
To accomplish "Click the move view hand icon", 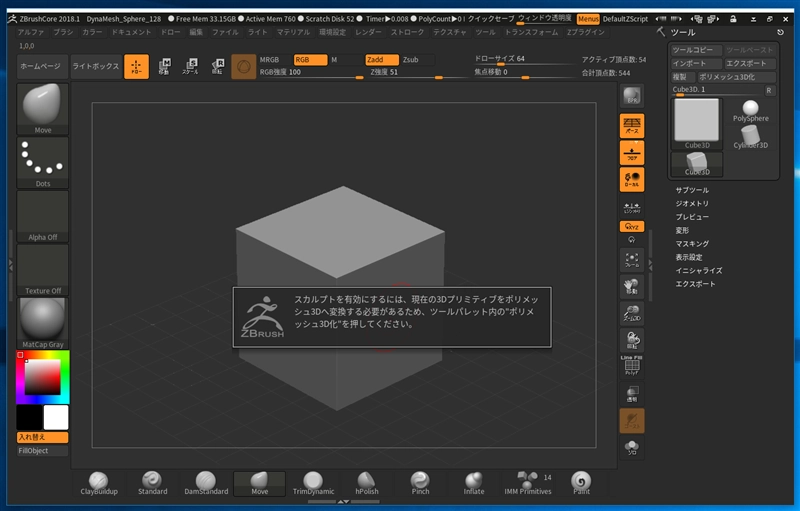I will [x=632, y=287].
